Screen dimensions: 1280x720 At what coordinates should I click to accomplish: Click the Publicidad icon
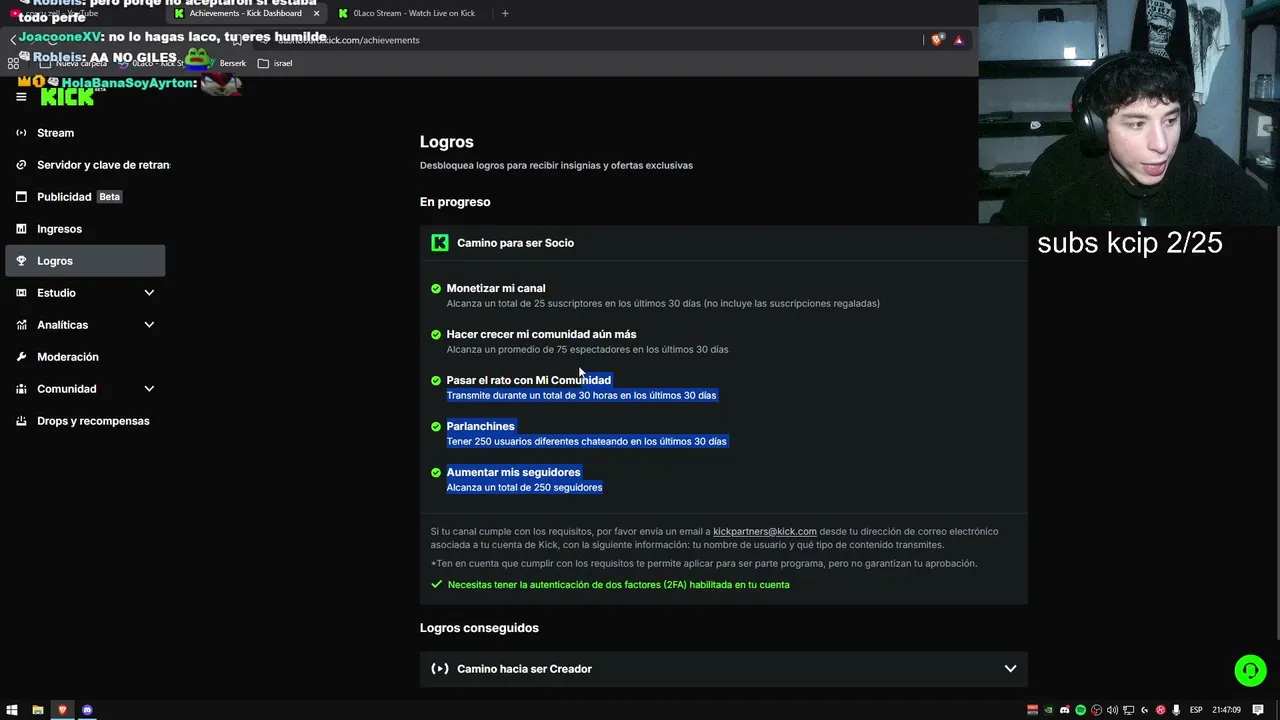coord(21,197)
